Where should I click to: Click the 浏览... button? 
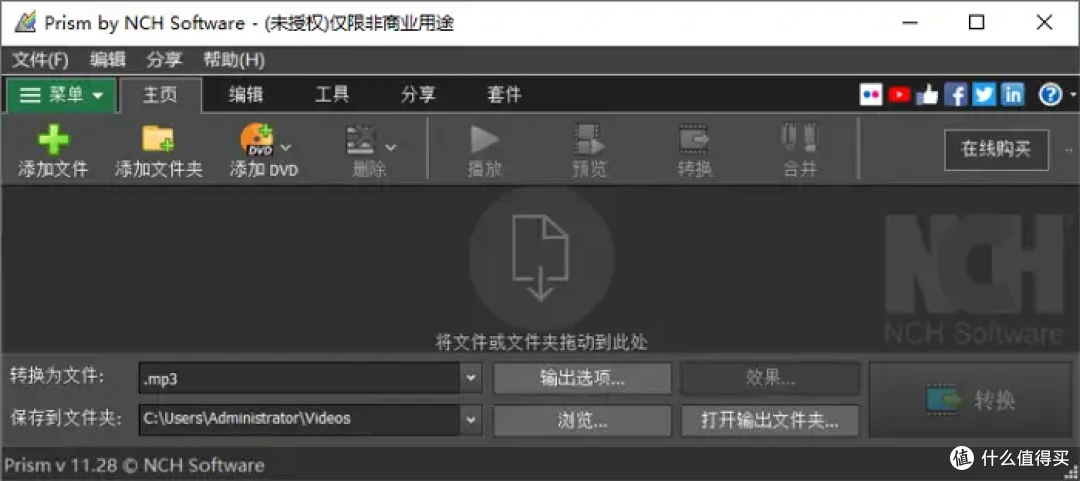click(582, 420)
